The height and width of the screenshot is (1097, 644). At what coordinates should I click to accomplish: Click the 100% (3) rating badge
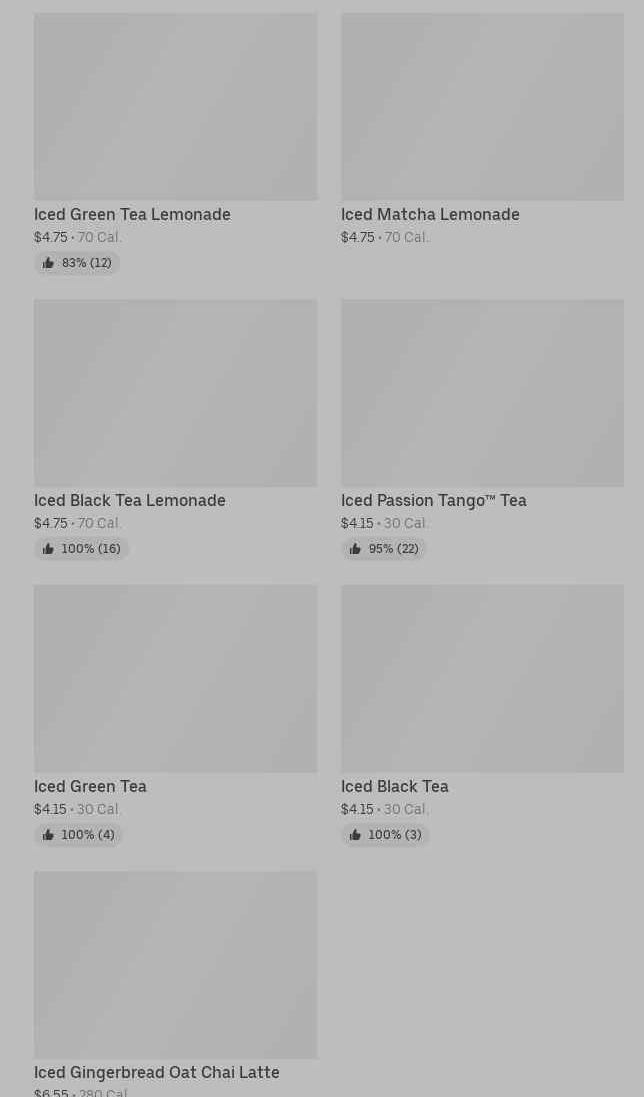pos(385,835)
